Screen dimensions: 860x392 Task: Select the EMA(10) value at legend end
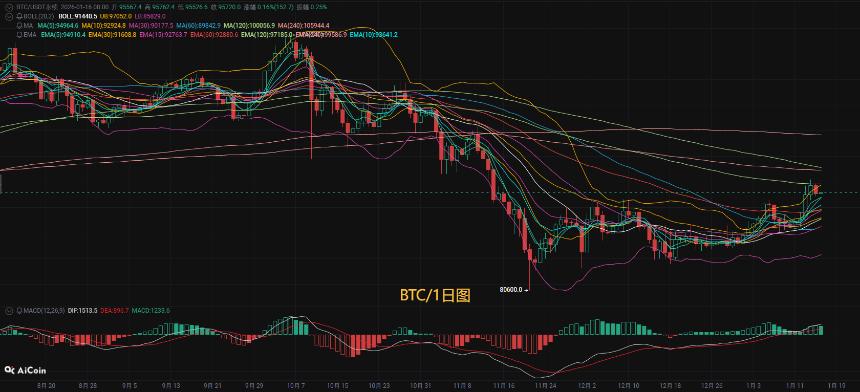point(374,35)
